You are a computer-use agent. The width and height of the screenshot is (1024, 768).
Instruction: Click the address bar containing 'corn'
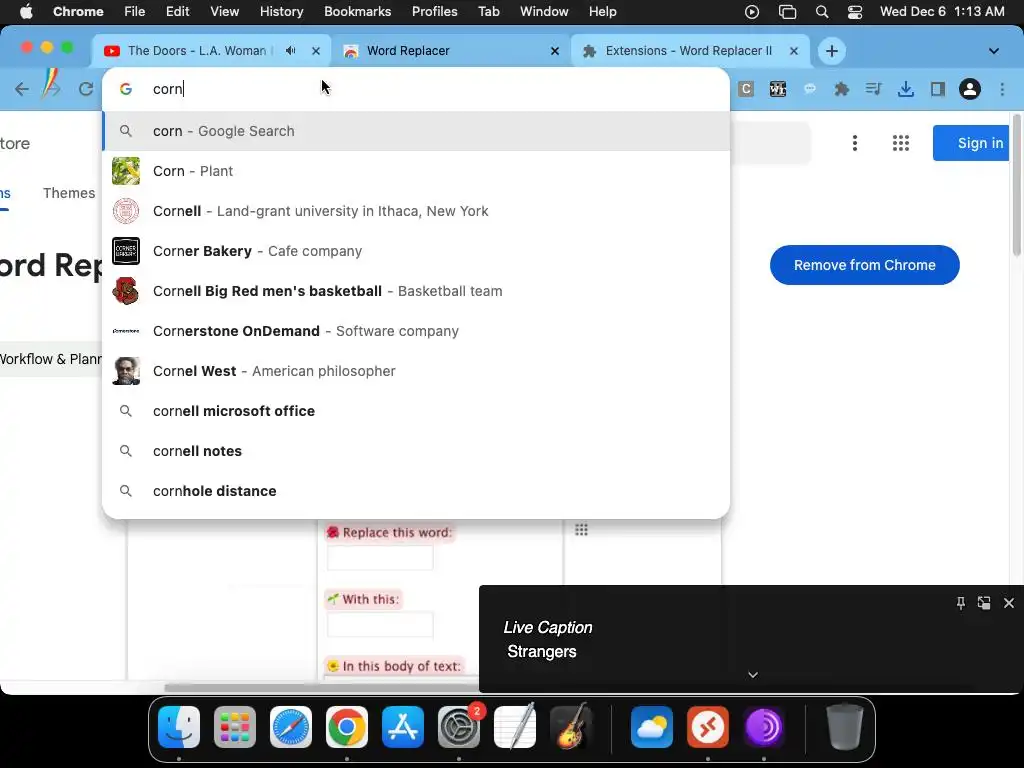click(416, 89)
